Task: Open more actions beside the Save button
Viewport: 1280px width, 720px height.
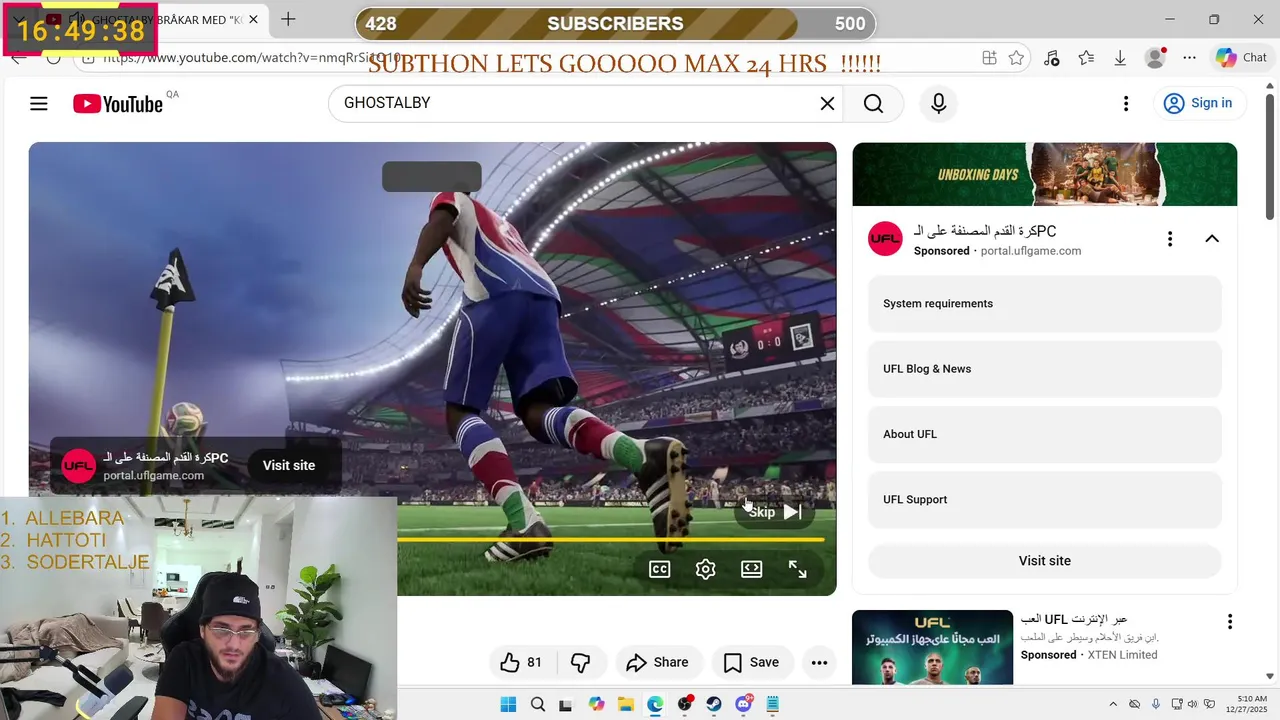Action: (819, 662)
